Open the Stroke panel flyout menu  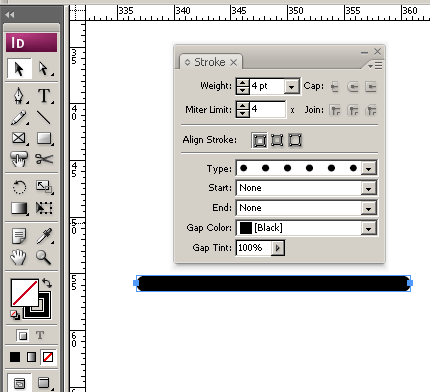click(376, 66)
